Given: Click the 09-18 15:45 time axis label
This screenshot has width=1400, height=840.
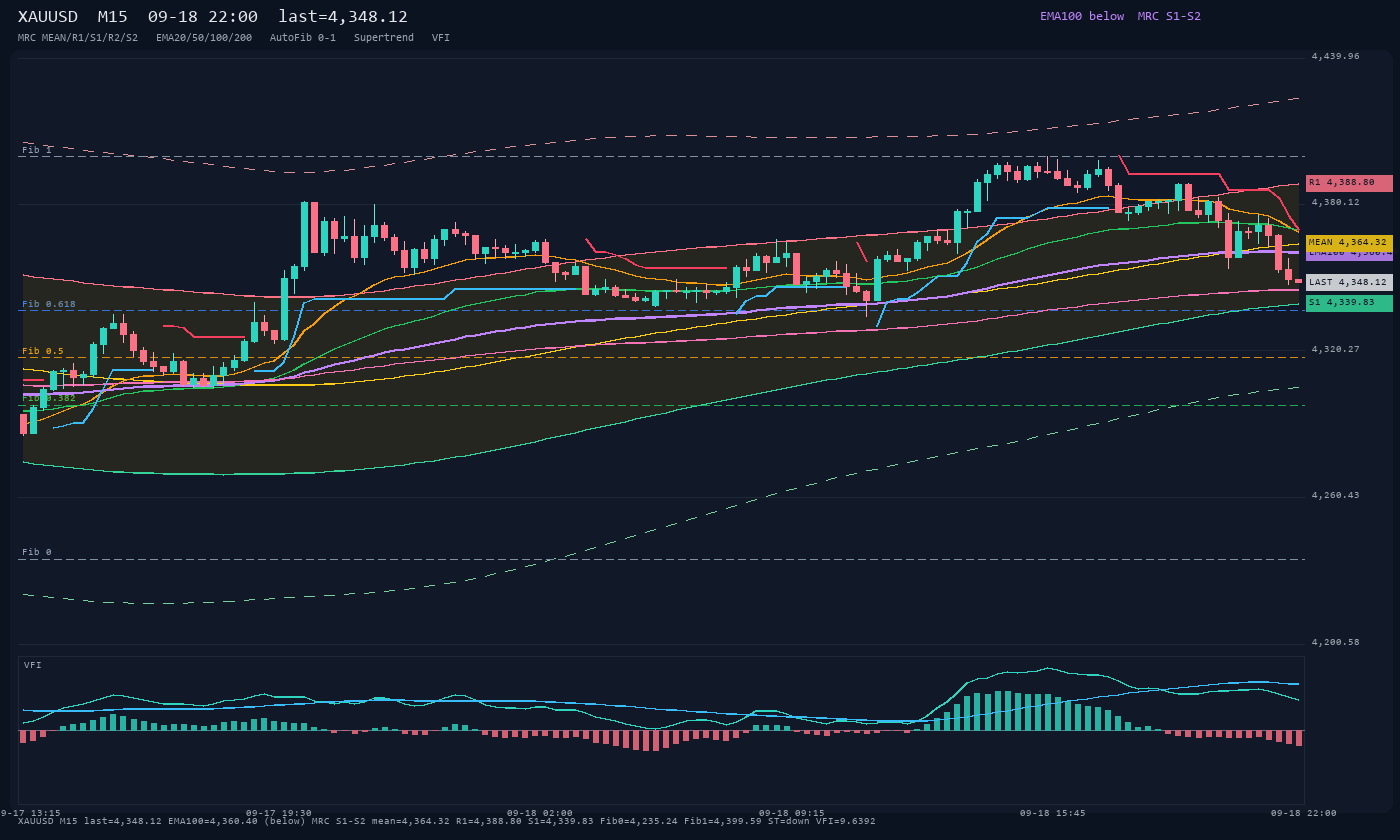Looking at the screenshot, I should [x=1053, y=813].
